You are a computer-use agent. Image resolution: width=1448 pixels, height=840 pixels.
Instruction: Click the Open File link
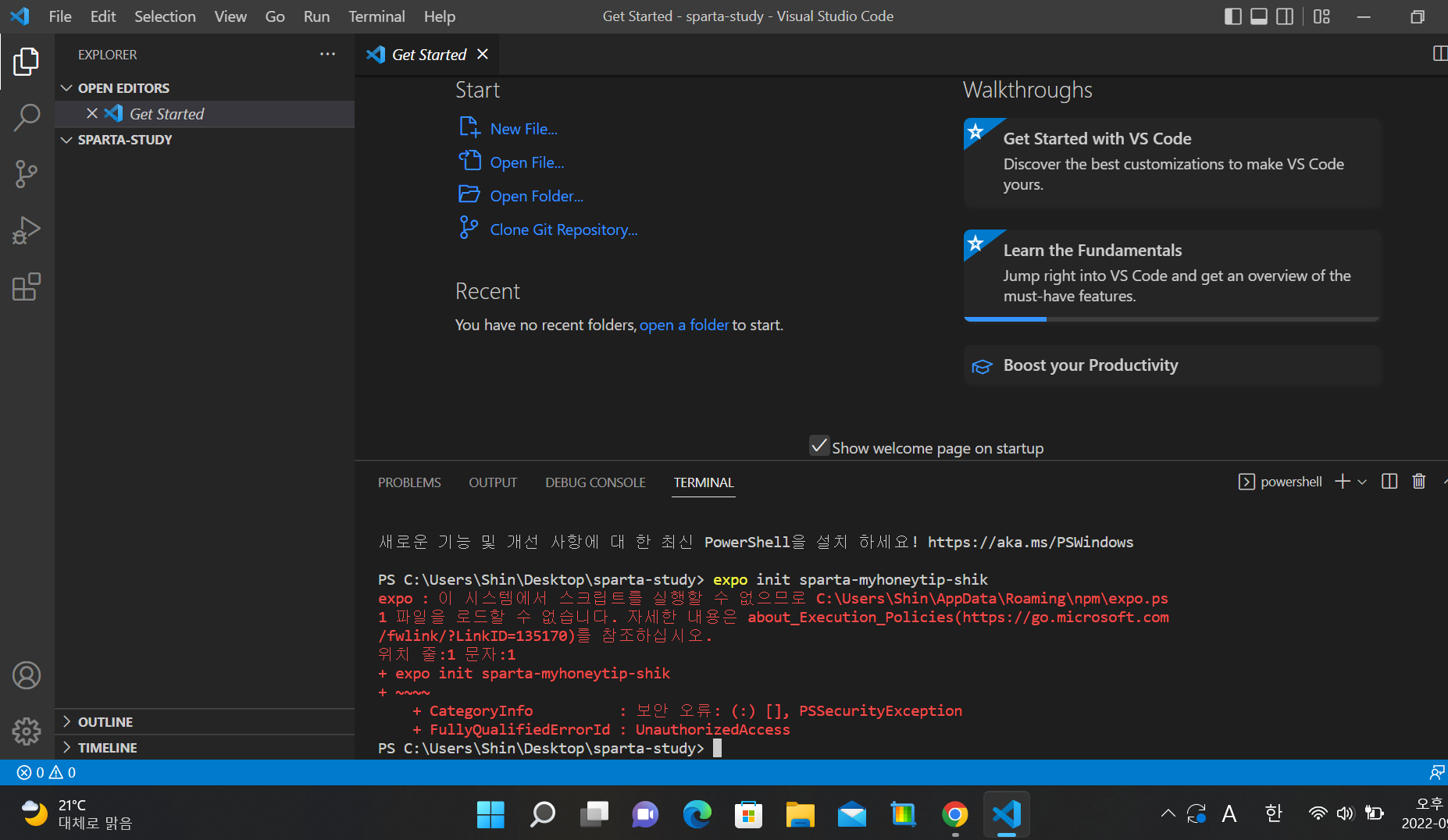527,162
